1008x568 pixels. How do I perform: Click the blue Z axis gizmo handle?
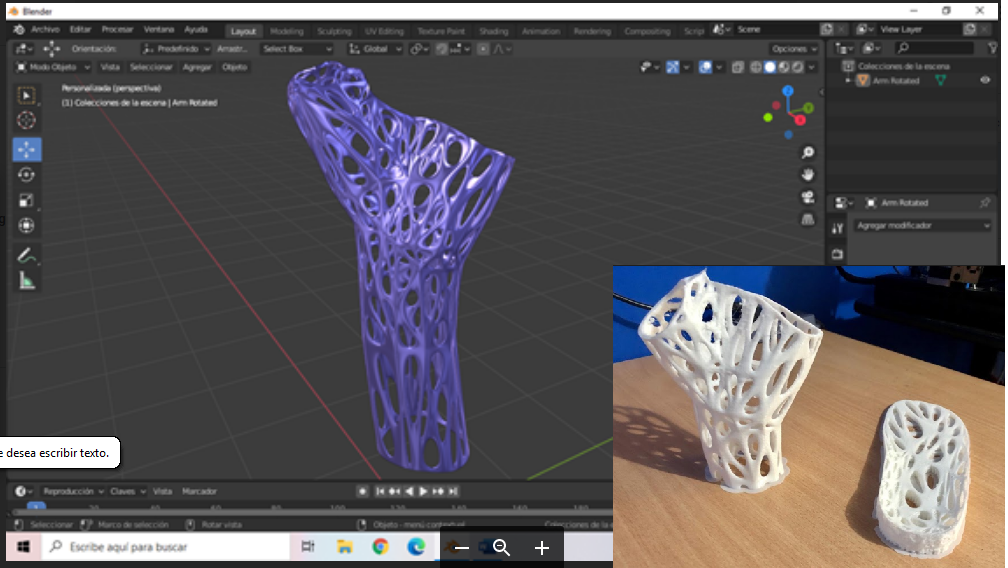click(788, 91)
